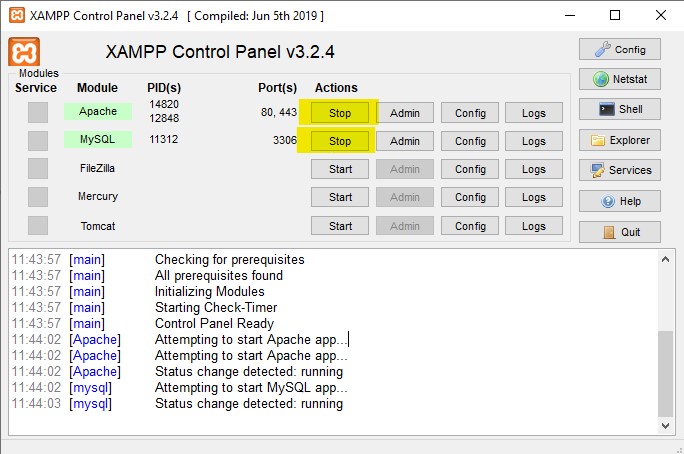Toggle Mercury service install checkbox
684x454 pixels.
38,197
